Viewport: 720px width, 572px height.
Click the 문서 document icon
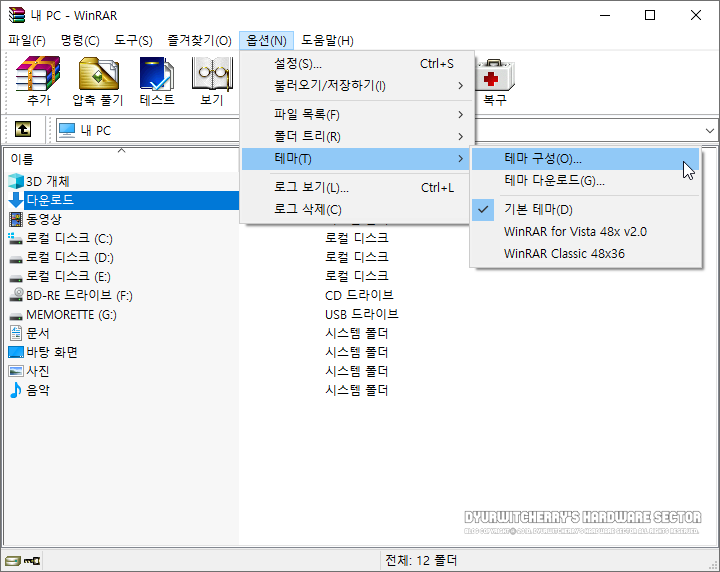click(x=16, y=333)
